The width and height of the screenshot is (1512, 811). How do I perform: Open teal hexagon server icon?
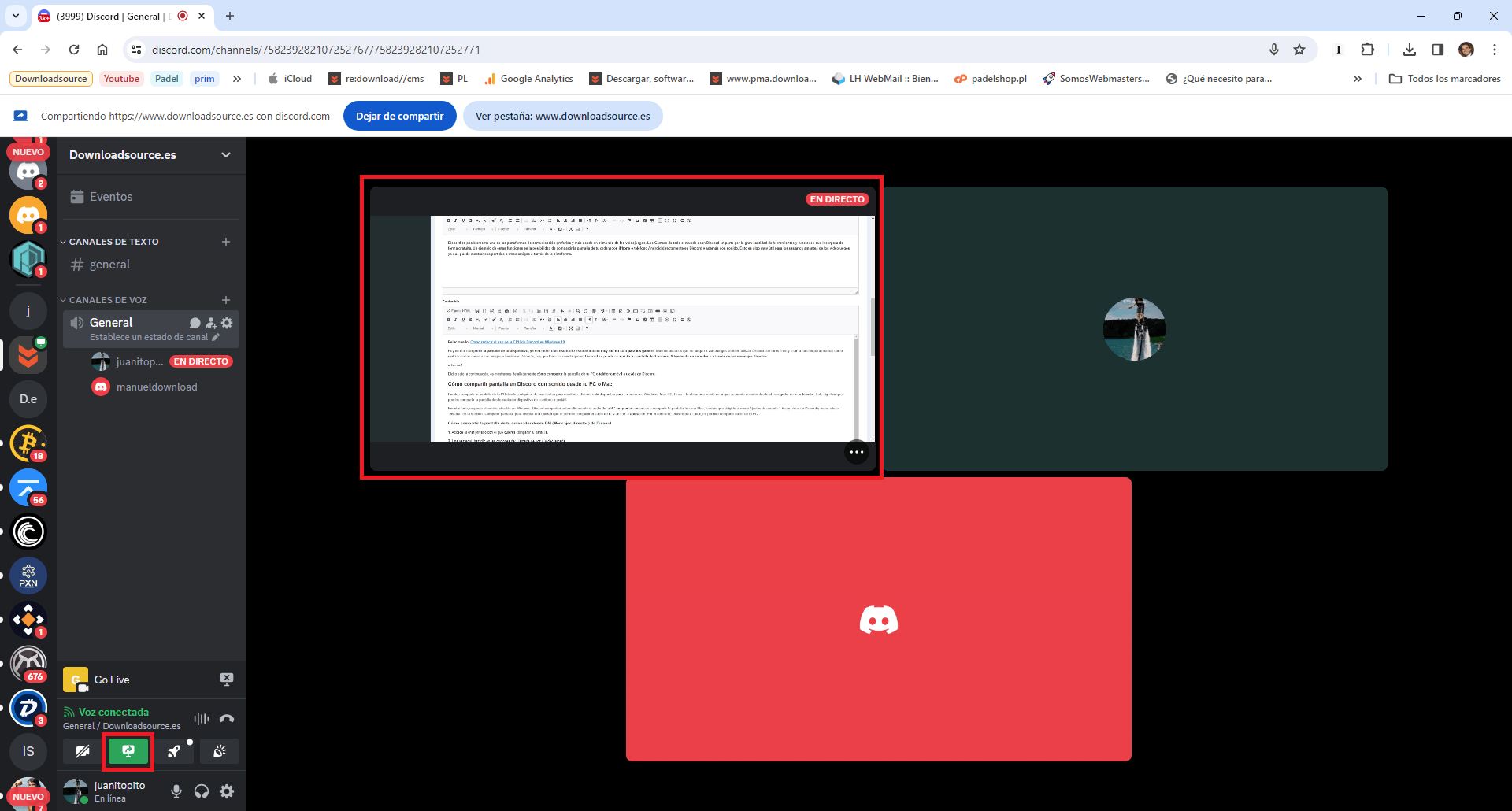tap(28, 259)
